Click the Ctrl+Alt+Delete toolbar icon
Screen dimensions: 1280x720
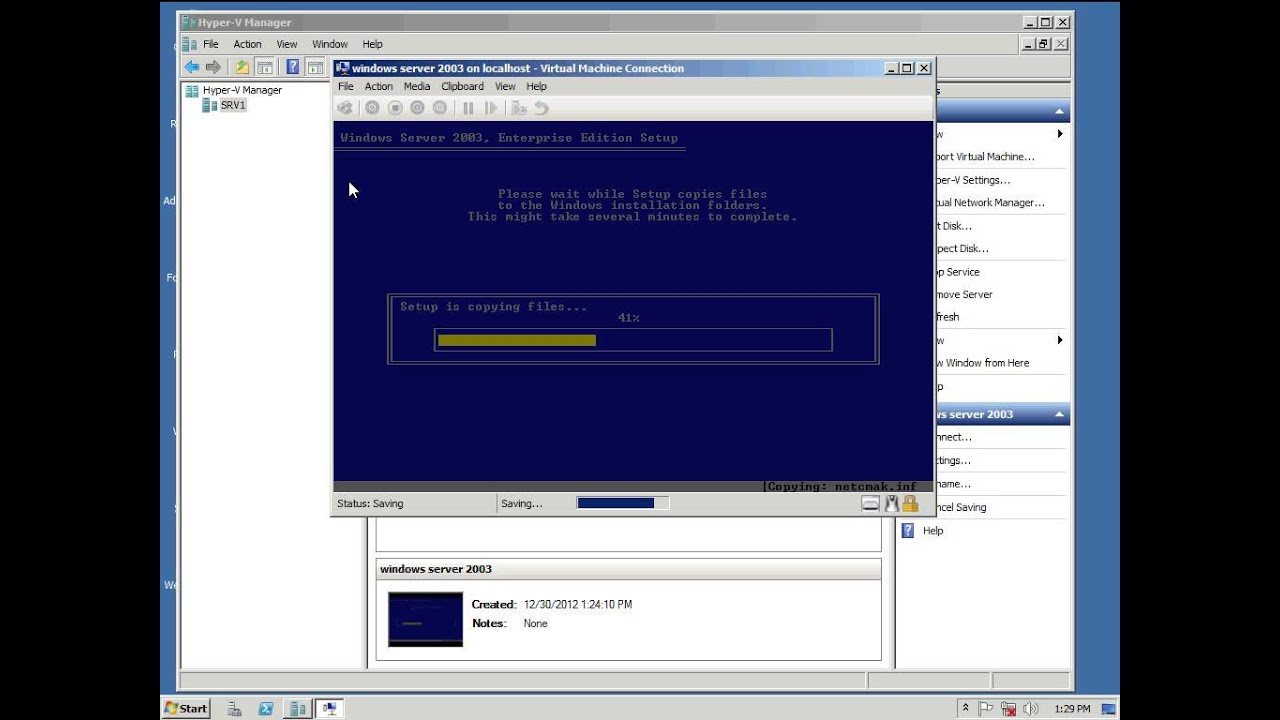[x=345, y=108]
